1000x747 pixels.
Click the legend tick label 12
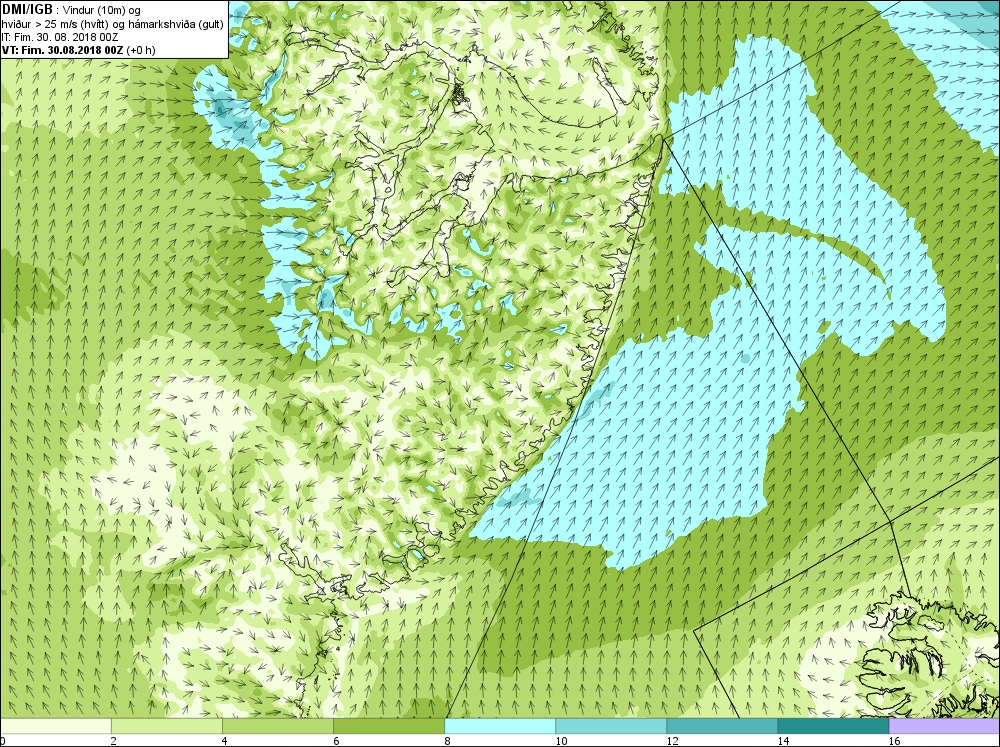672,741
